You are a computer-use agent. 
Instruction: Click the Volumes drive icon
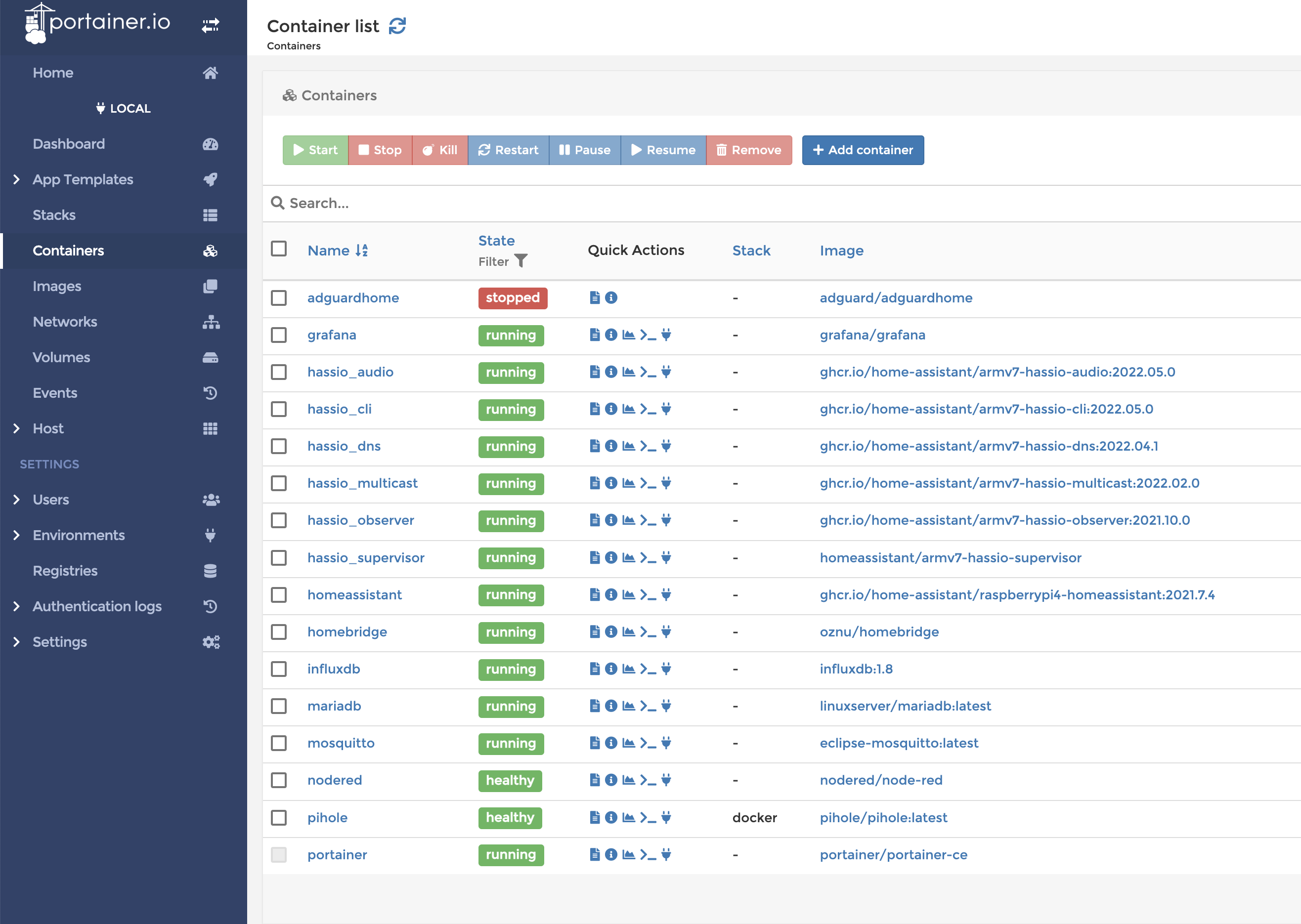(210, 357)
